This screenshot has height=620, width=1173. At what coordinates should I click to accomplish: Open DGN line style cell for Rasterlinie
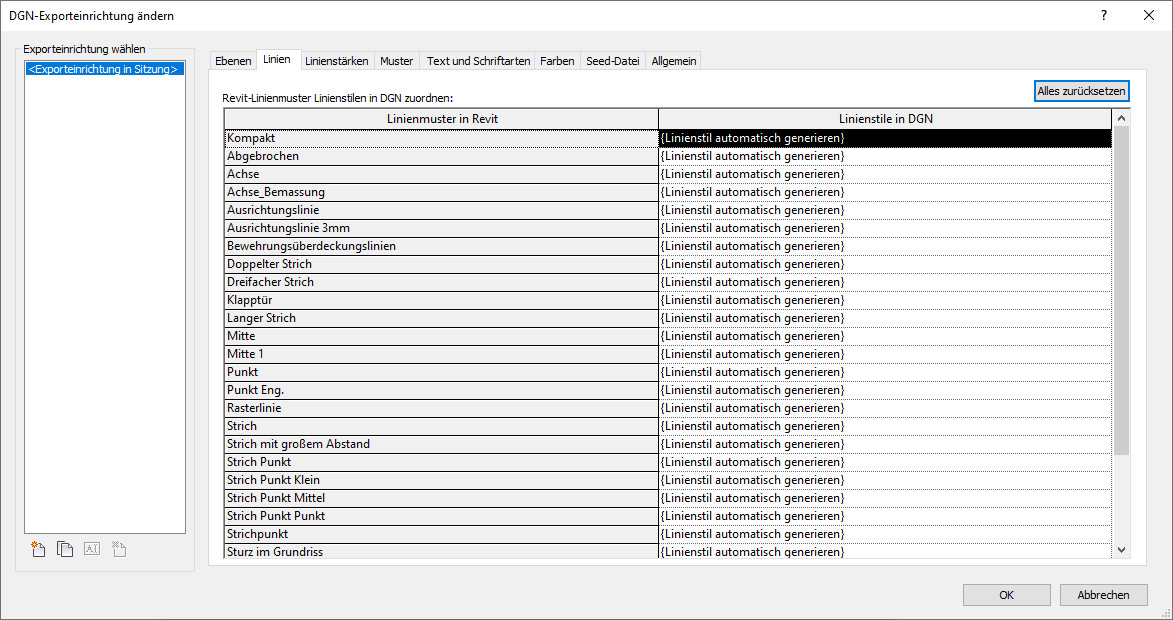(884, 408)
